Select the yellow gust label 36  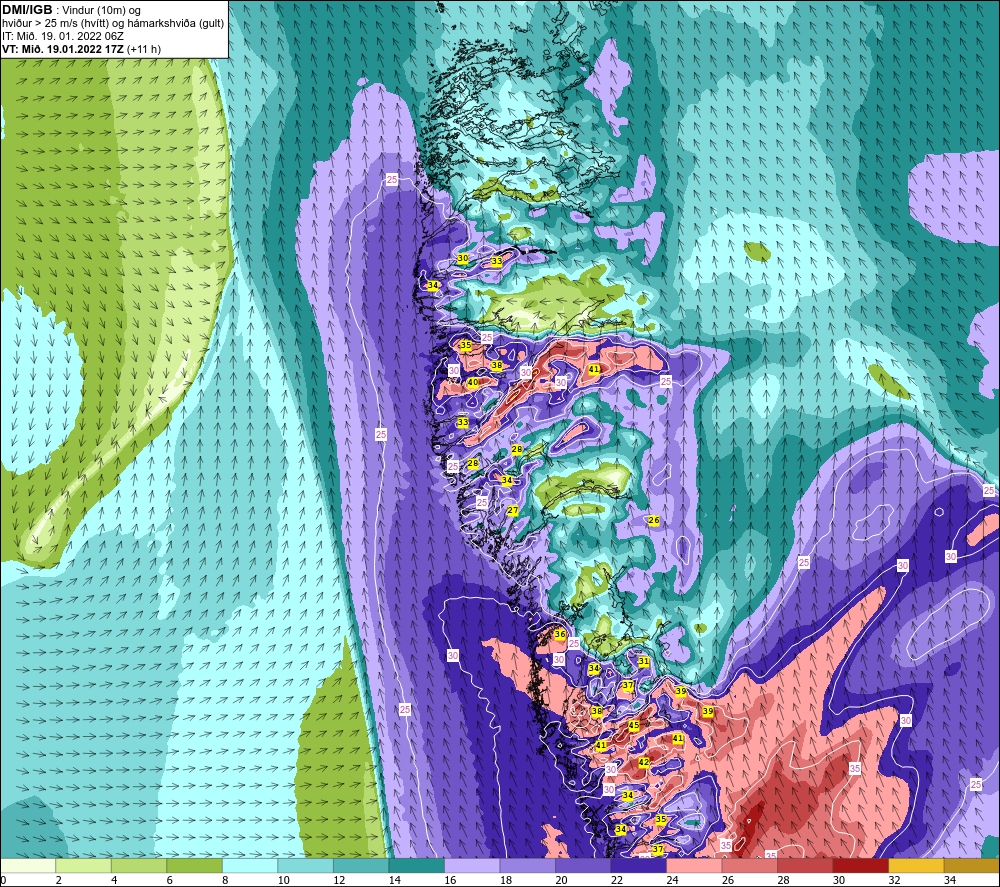click(560, 634)
